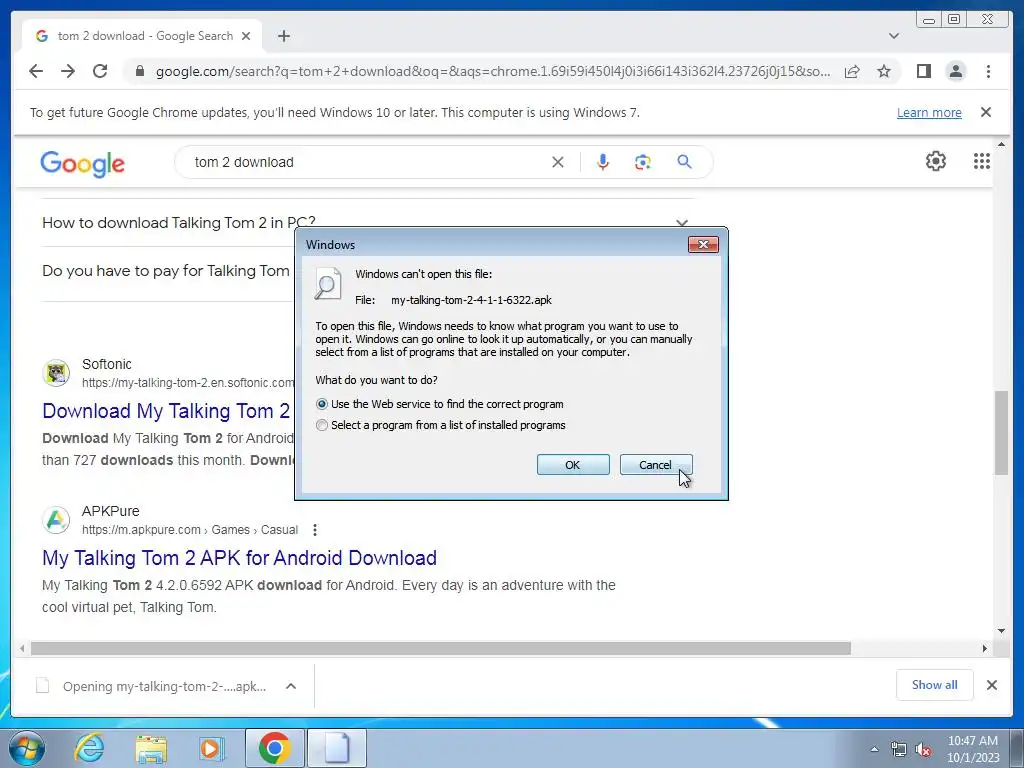This screenshot has width=1024, height=768.
Task: Go forward in browser history
Action: pyautogui.click(x=68, y=71)
